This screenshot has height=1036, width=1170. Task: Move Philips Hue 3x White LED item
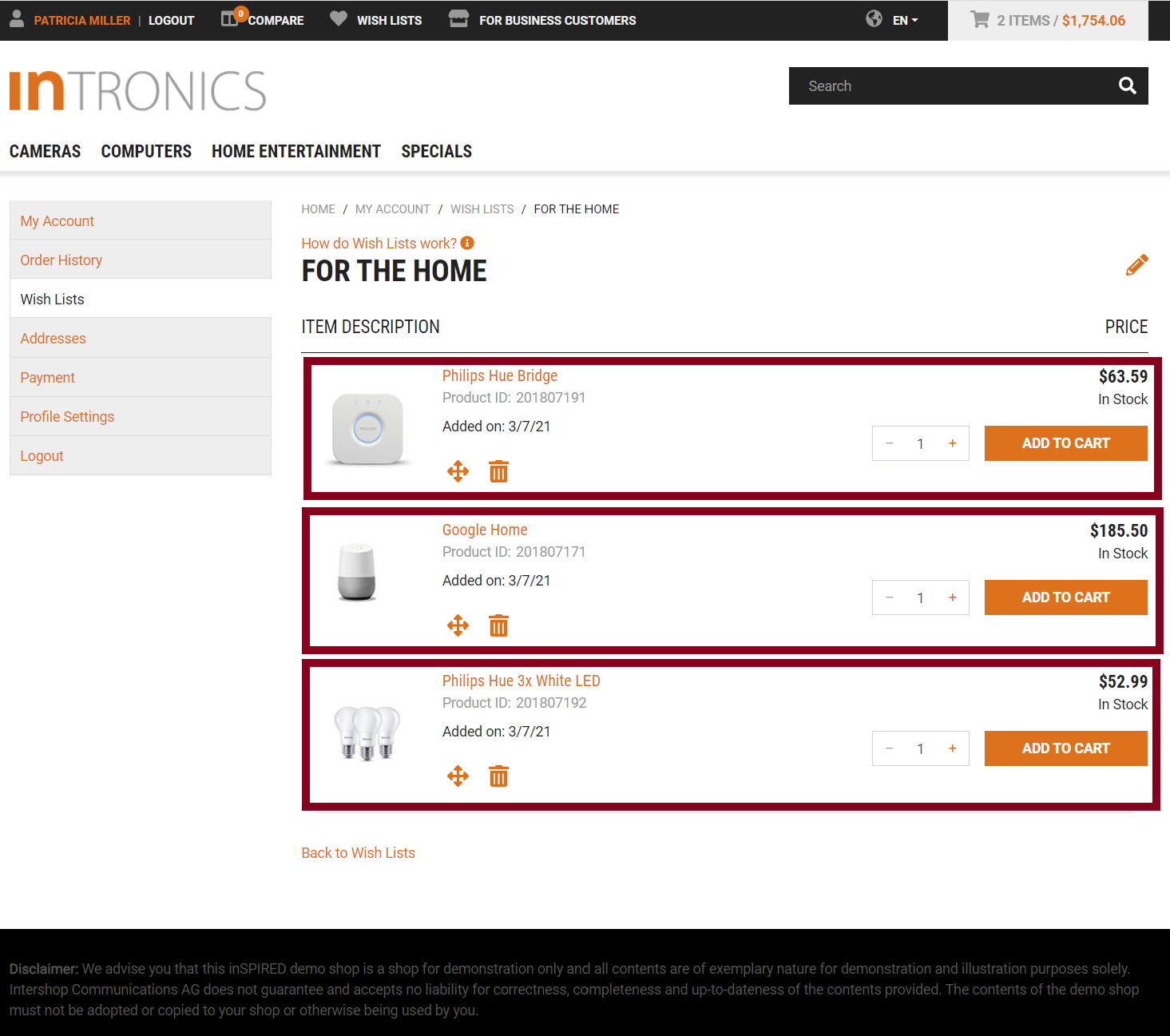click(x=458, y=776)
